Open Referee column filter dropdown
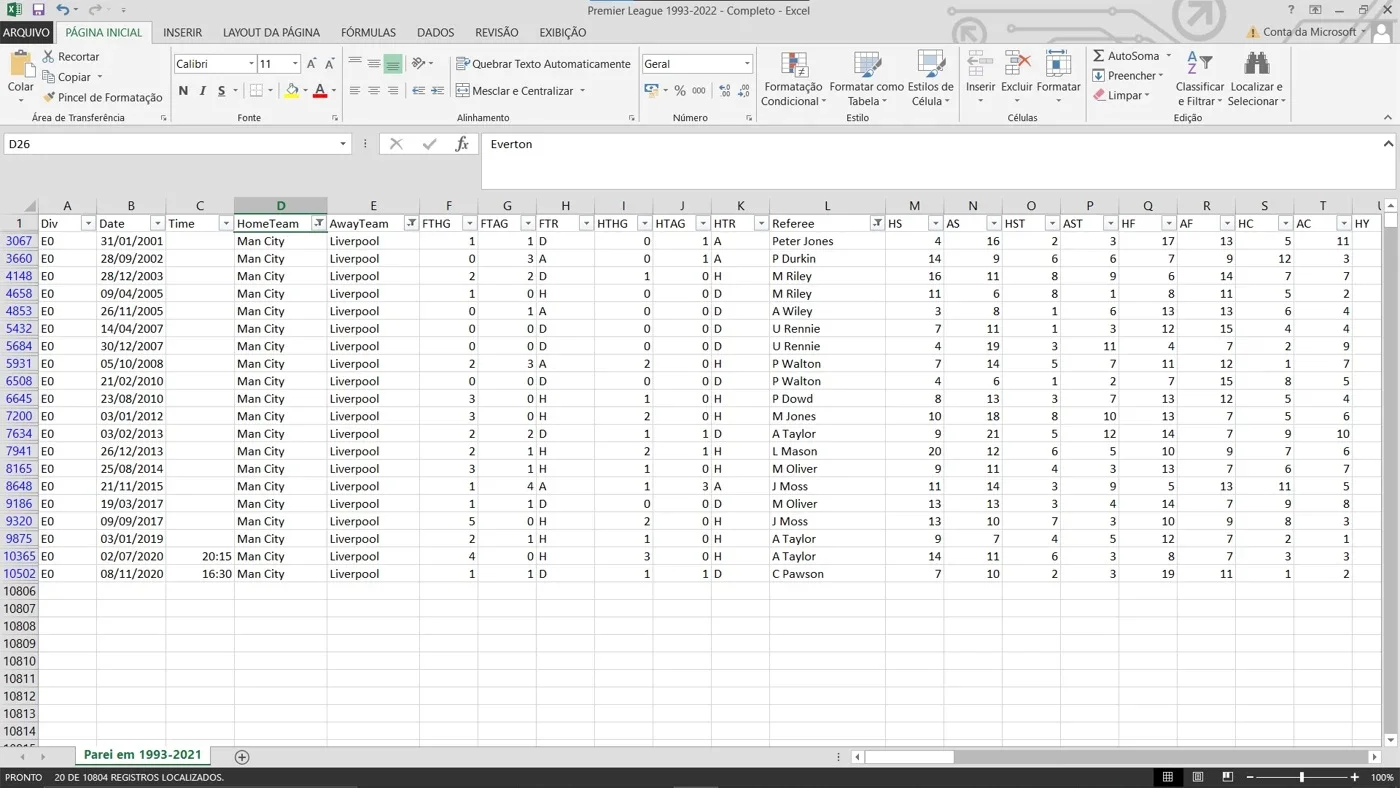Screen dimensions: 1400x788 point(877,224)
